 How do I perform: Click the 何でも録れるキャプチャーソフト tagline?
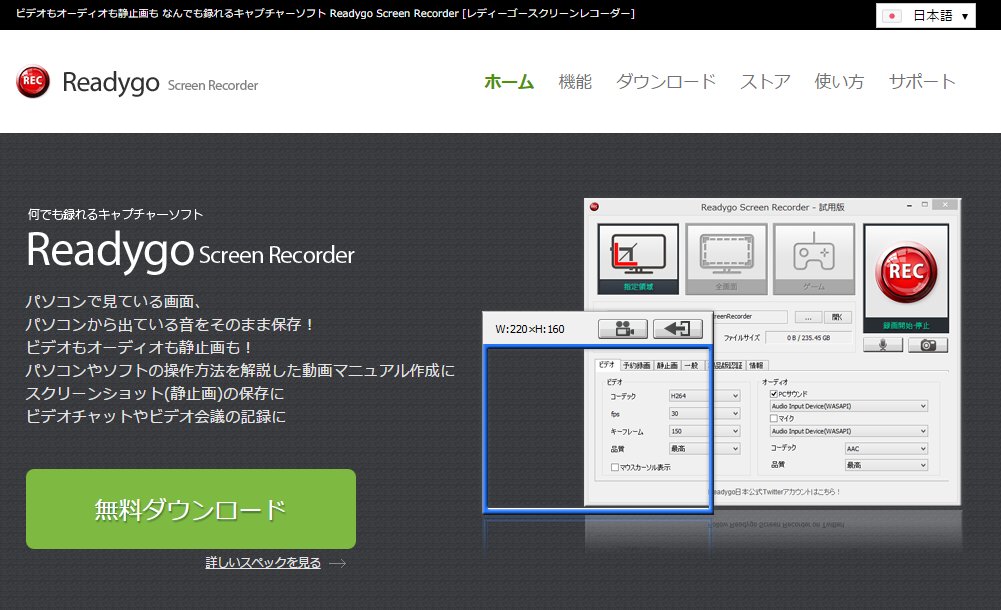tap(115, 214)
